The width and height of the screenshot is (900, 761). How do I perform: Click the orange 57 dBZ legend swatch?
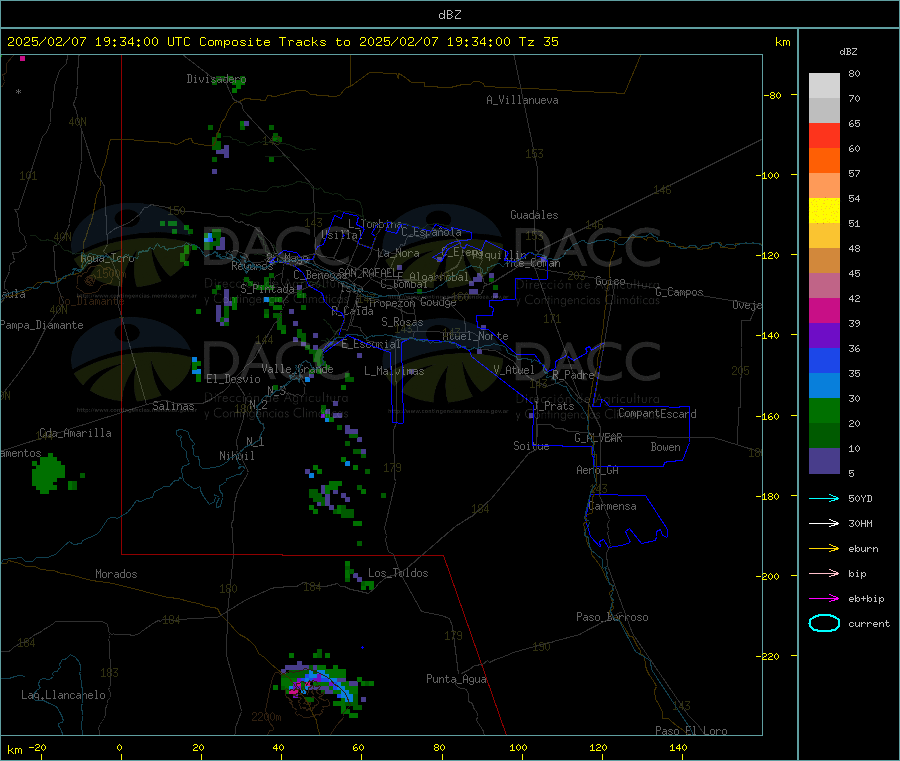click(824, 161)
